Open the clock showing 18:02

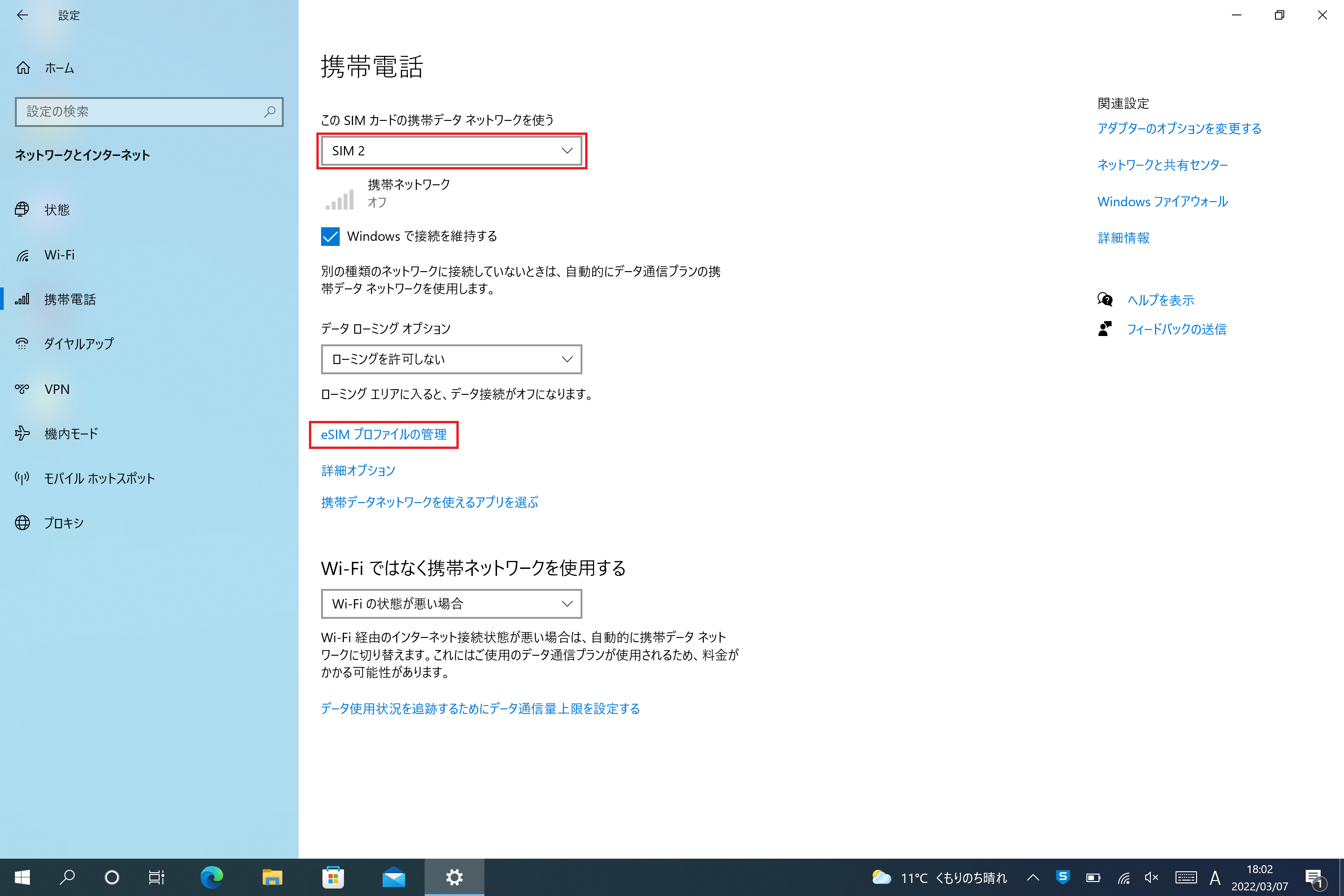point(1260,878)
